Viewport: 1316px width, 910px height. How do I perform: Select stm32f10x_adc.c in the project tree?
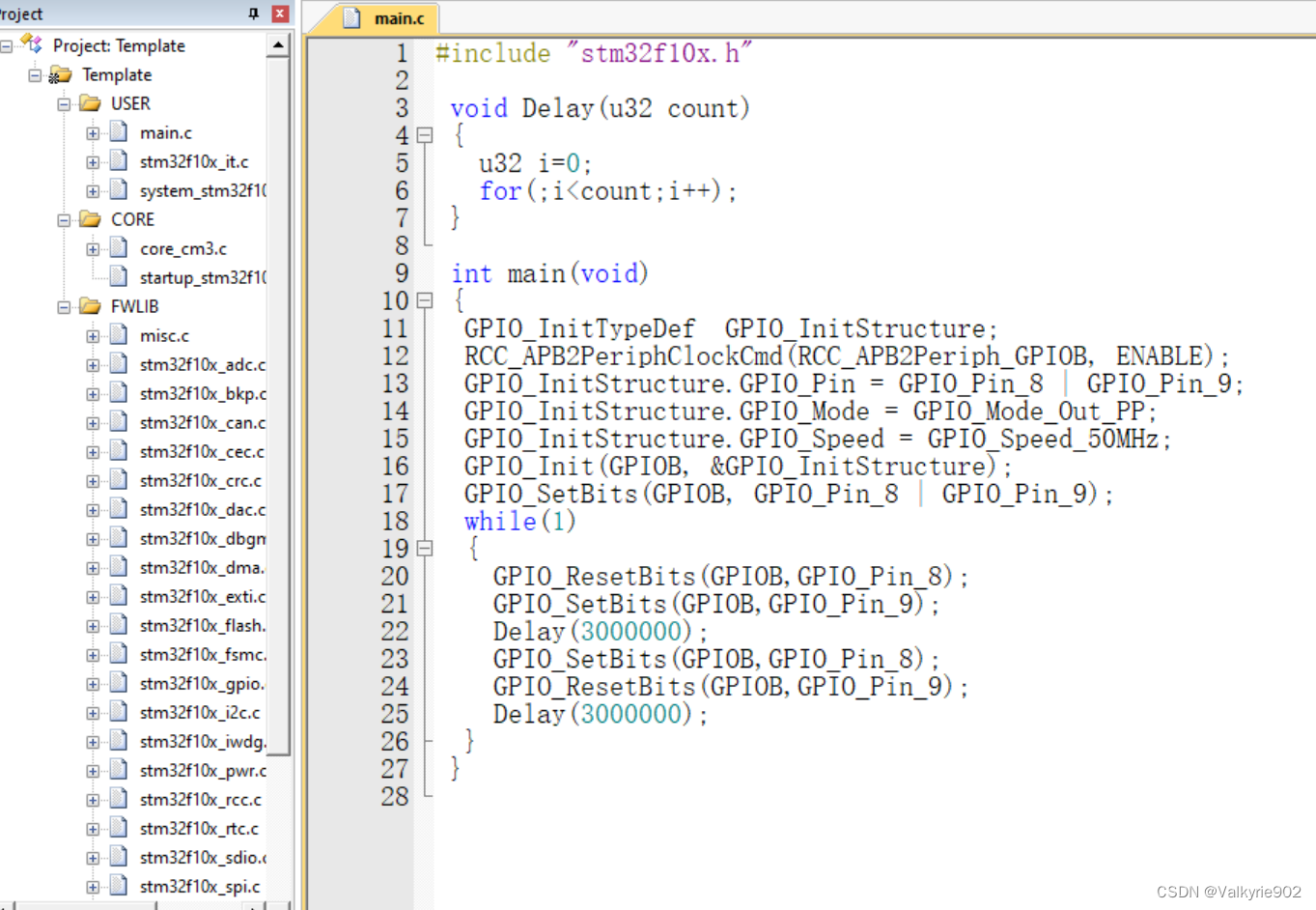pyautogui.click(x=203, y=364)
